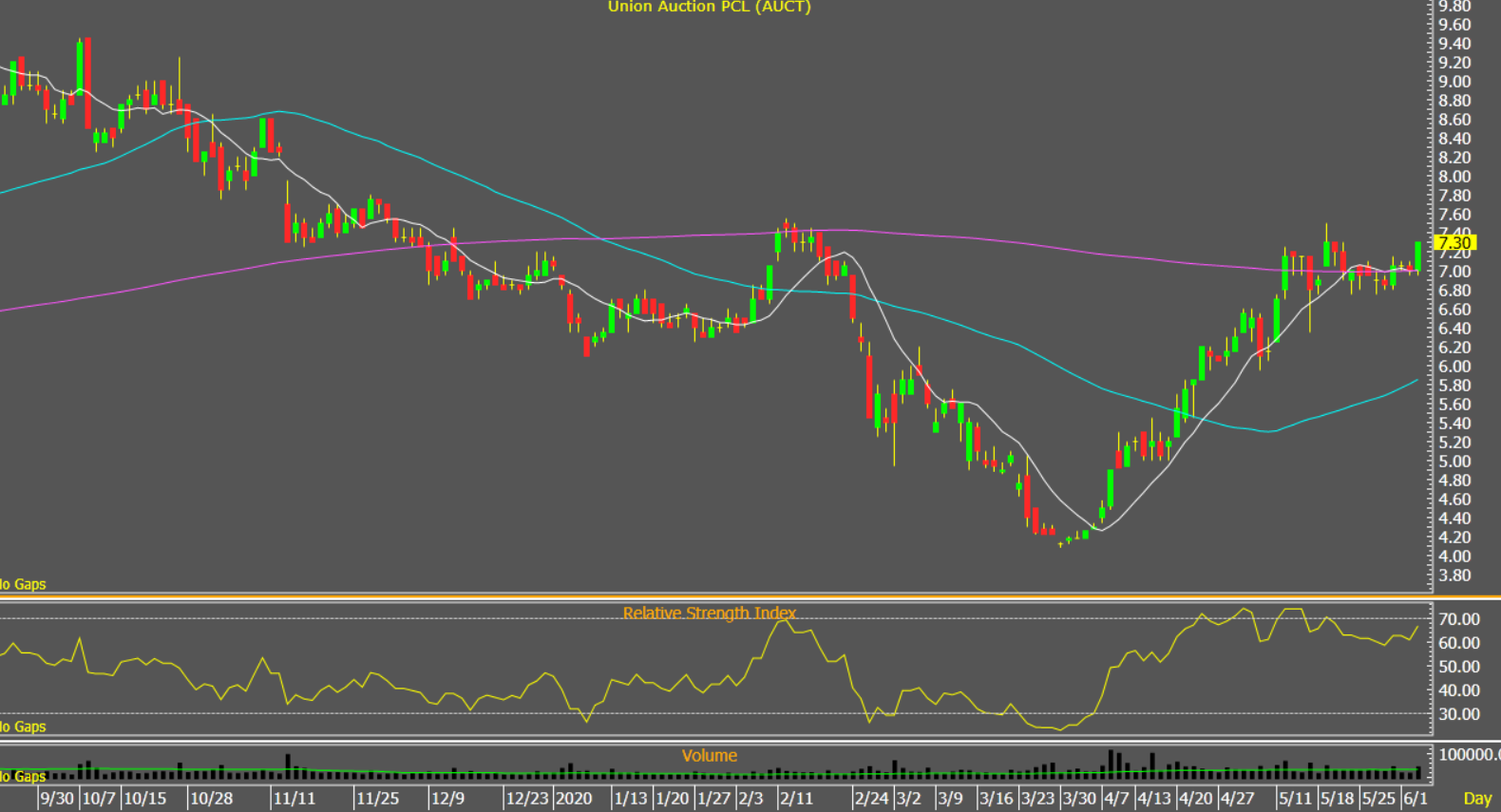
Task: Click 'No Gaps' in the price panel
Action: 22,584
